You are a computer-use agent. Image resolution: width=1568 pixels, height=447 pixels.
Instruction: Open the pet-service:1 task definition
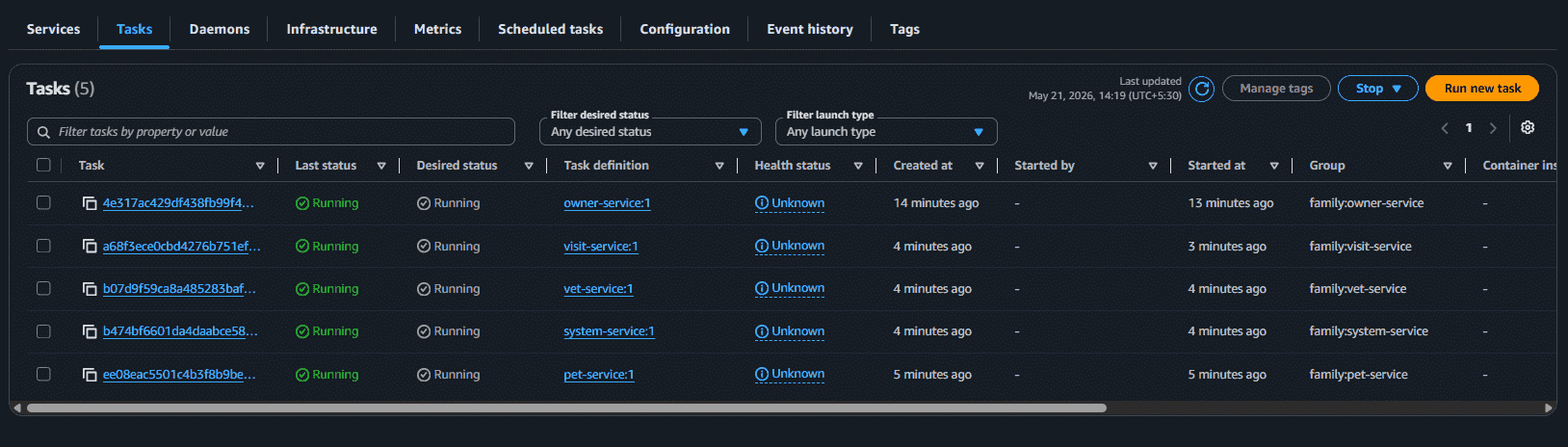(599, 375)
